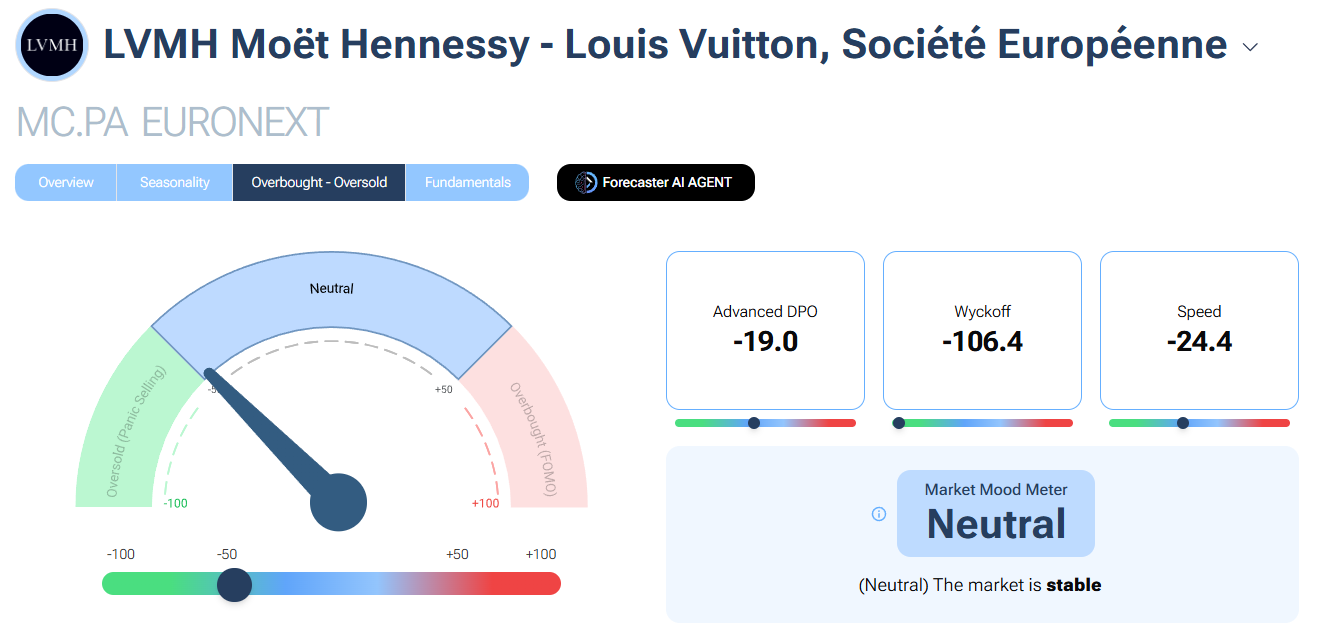Click the Advanced DPO mini slider knob
Screen dimensions: 1344x641
(x=754, y=423)
